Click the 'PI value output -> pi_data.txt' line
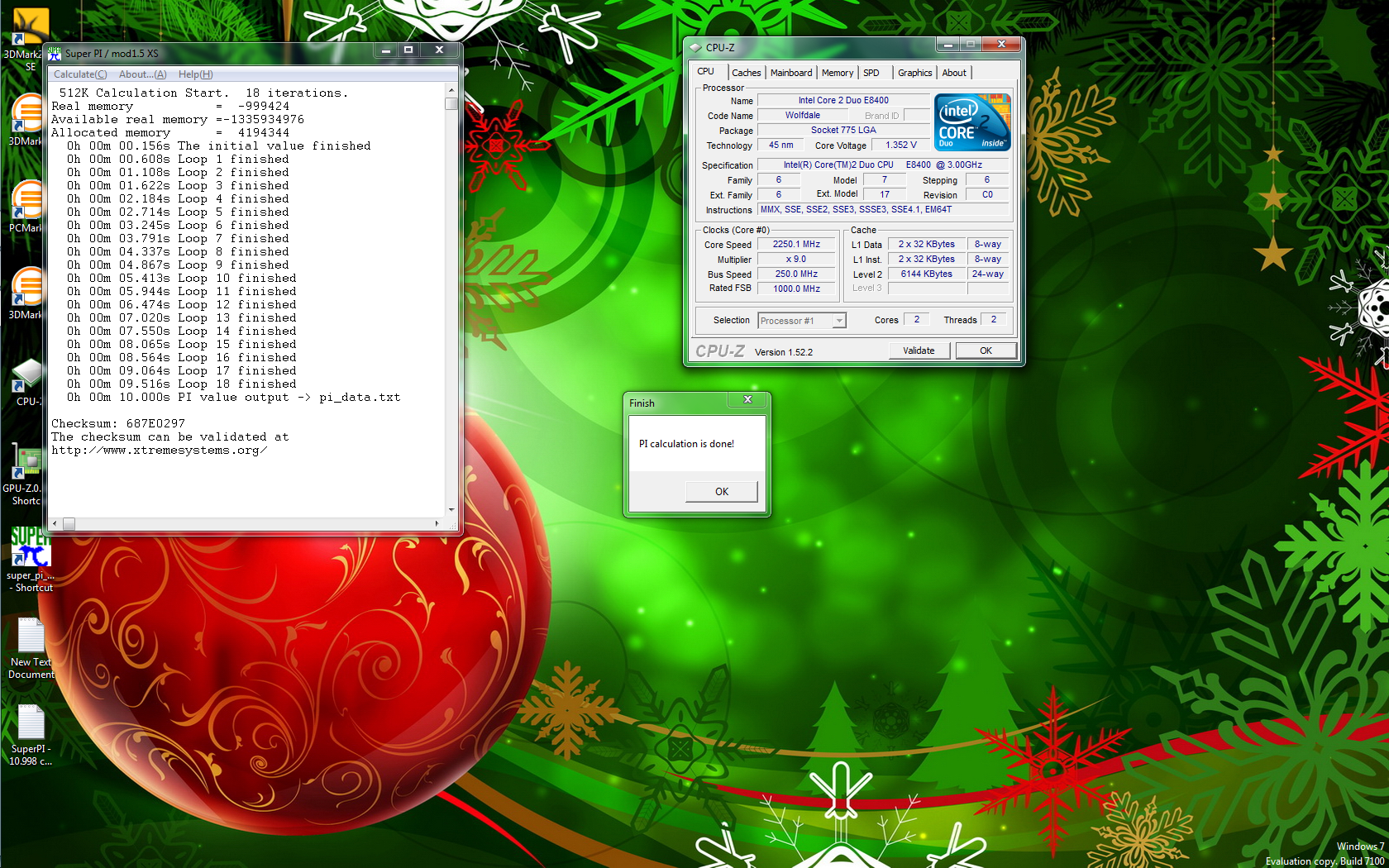 click(x=234, y=398)
